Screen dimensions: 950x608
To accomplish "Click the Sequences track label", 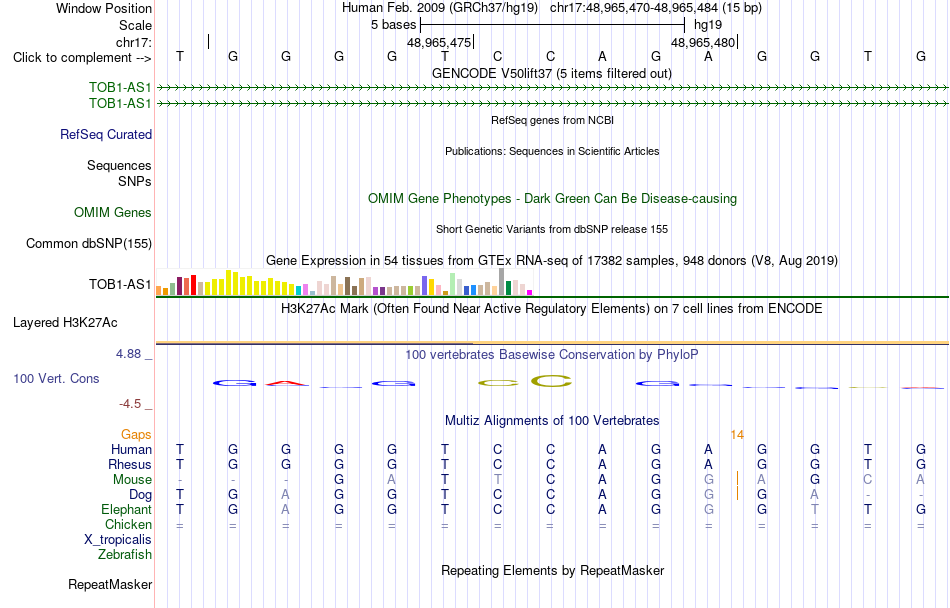I will click(x=119, y=165).
